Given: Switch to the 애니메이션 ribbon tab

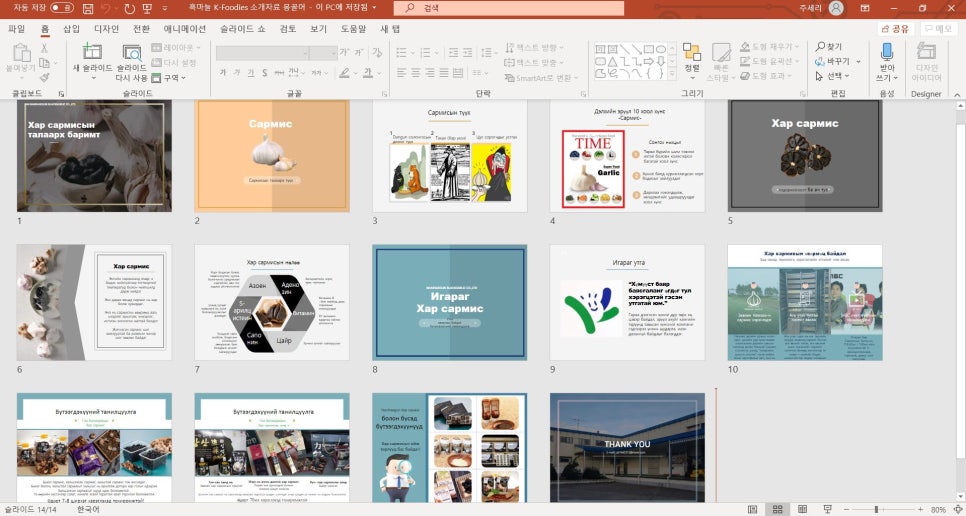Looking at the screenshot, I should [185, 29].
